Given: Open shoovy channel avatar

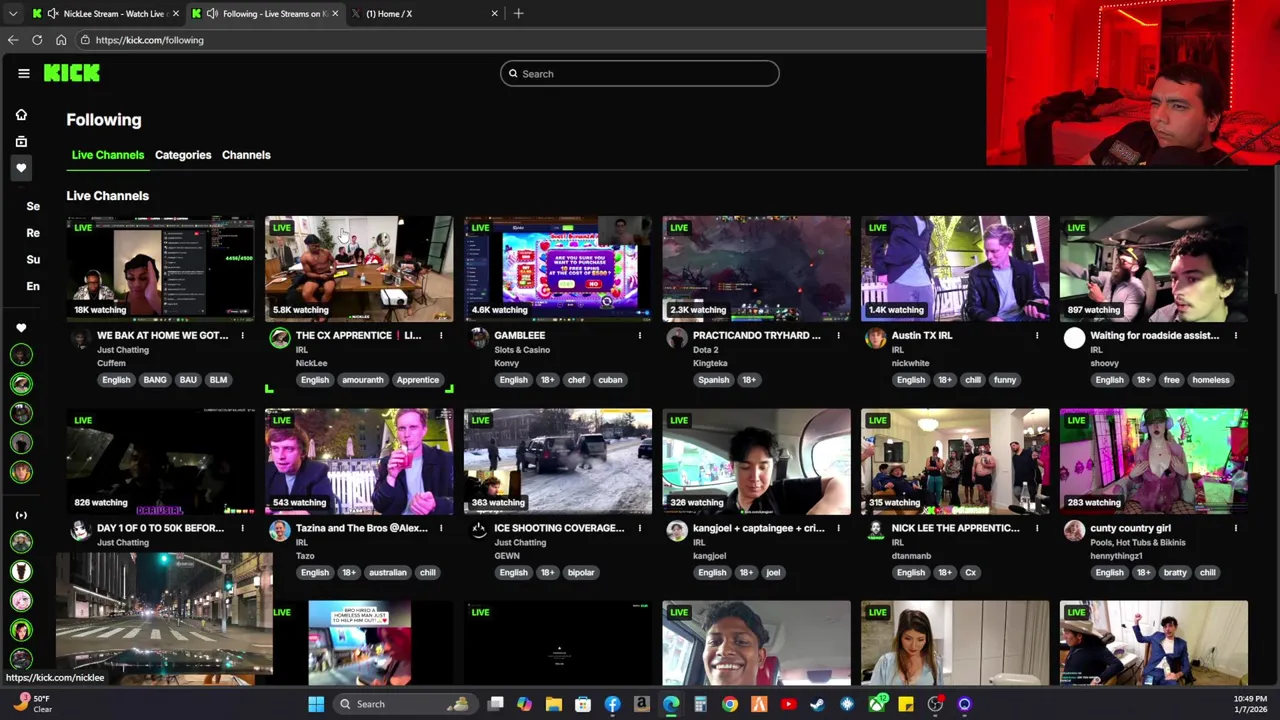Looking at the screenshot, I should [1074, 338].
